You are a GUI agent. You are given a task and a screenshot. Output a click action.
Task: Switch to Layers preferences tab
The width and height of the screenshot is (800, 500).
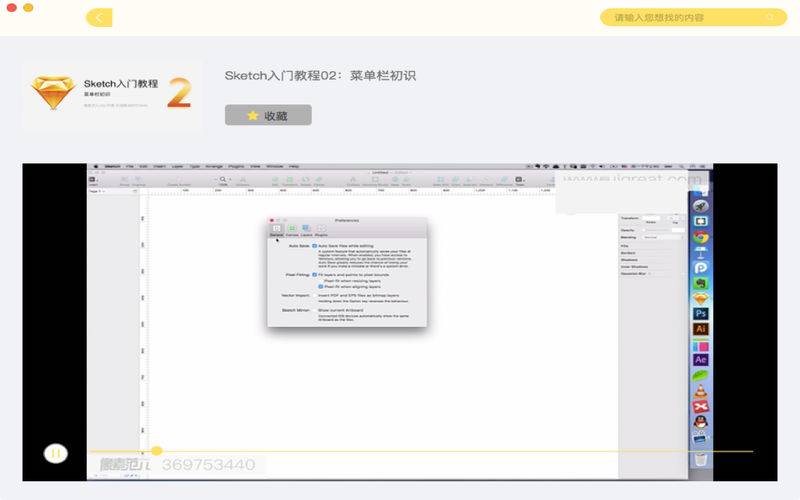point(307,230)
